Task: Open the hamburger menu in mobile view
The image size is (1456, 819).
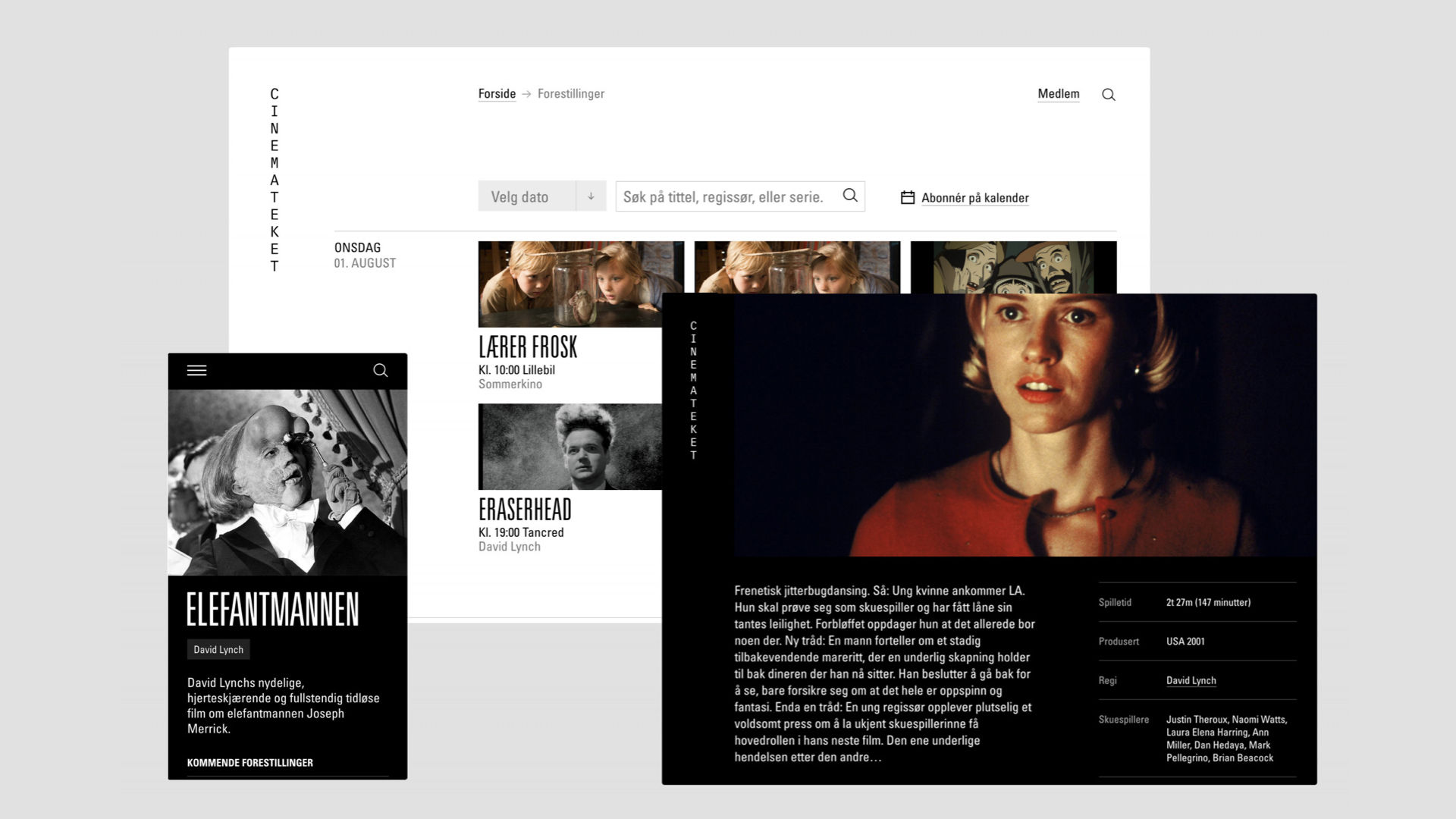Action: [x=196, y=371]
